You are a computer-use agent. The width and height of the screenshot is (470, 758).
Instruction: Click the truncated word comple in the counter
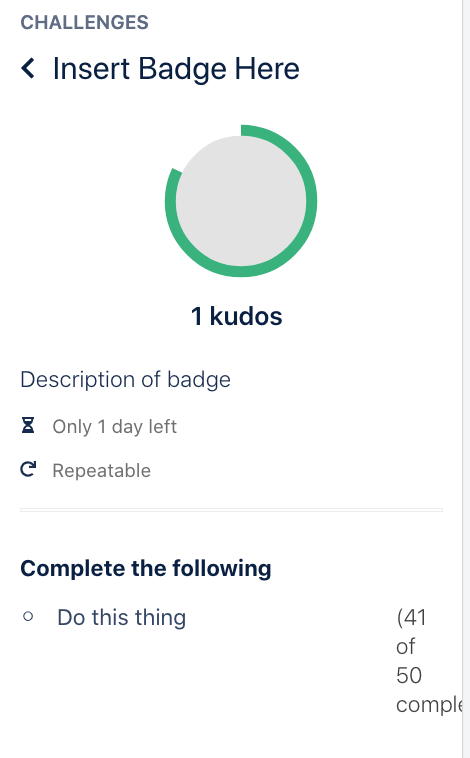pyautogui.click(x=429, y=705)
